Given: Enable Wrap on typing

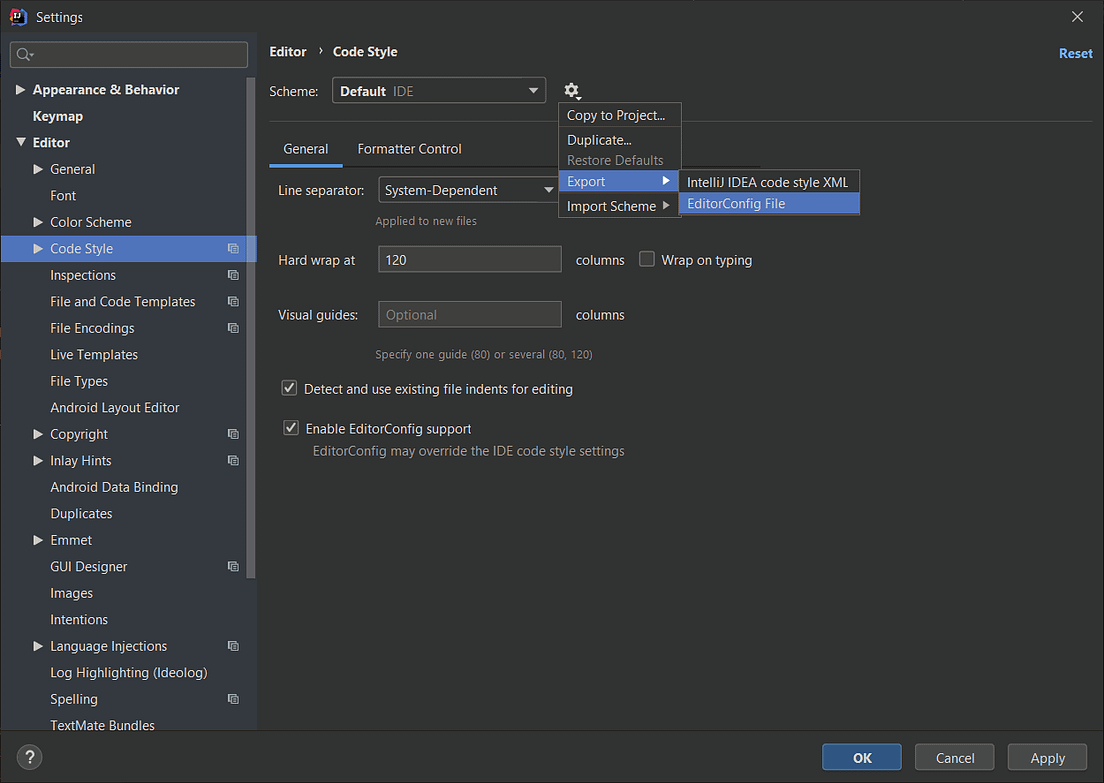Looking at the screenshot, I should coord(646,259).
